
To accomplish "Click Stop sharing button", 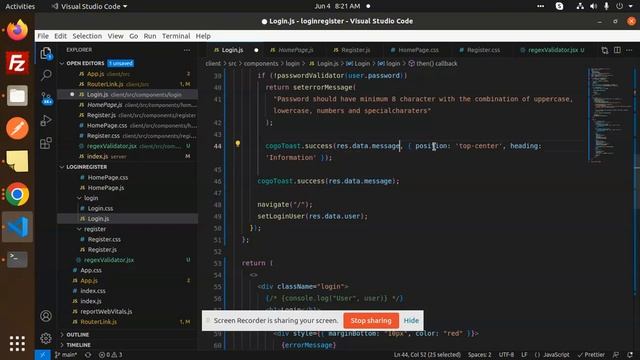I will click(371, 320).
